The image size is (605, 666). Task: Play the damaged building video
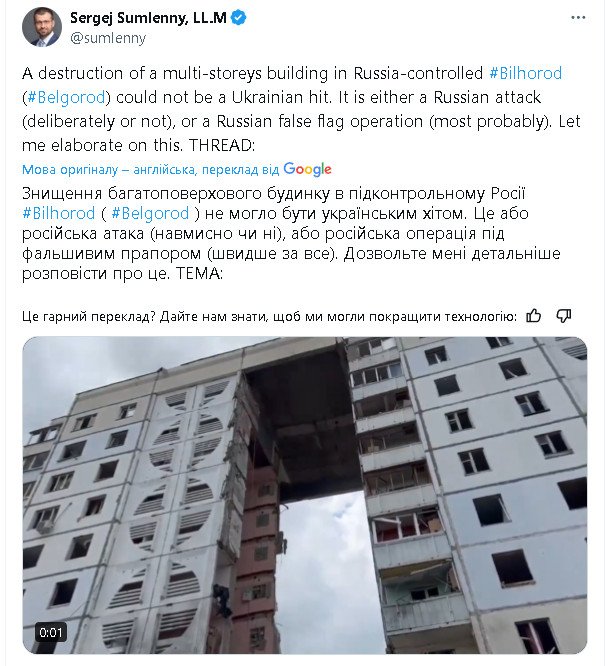pos(305,495)
